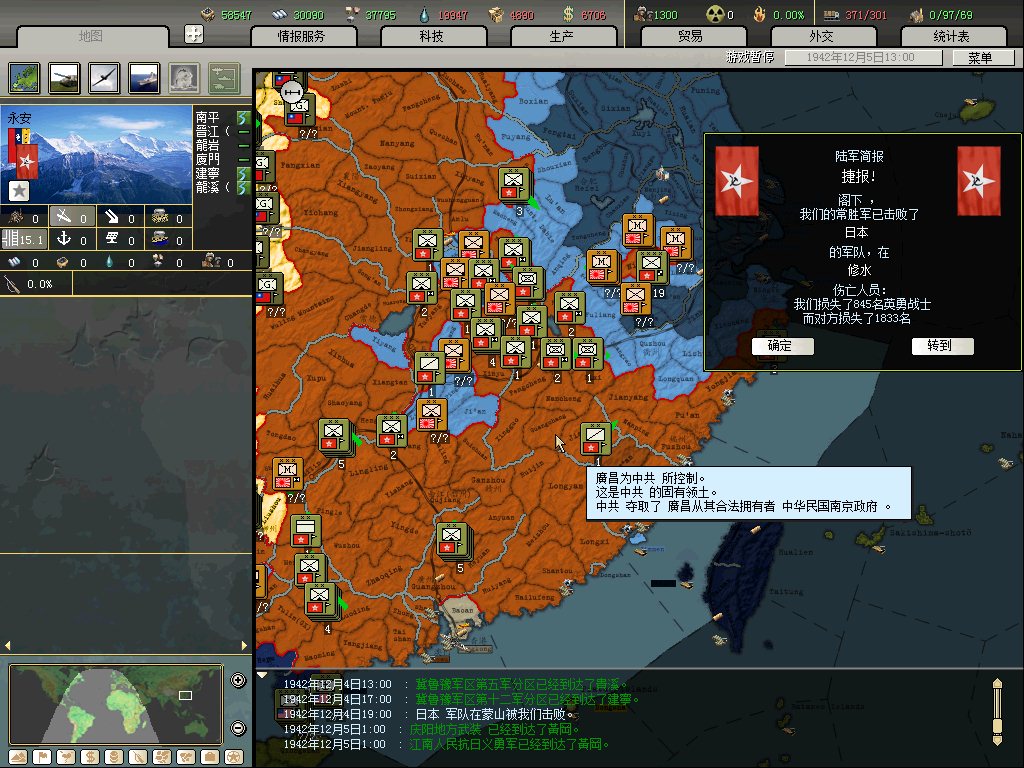Click the manpower soldier icon showing 1300
The width and height of the screenshot is (1024, 768).
[643, 14]
